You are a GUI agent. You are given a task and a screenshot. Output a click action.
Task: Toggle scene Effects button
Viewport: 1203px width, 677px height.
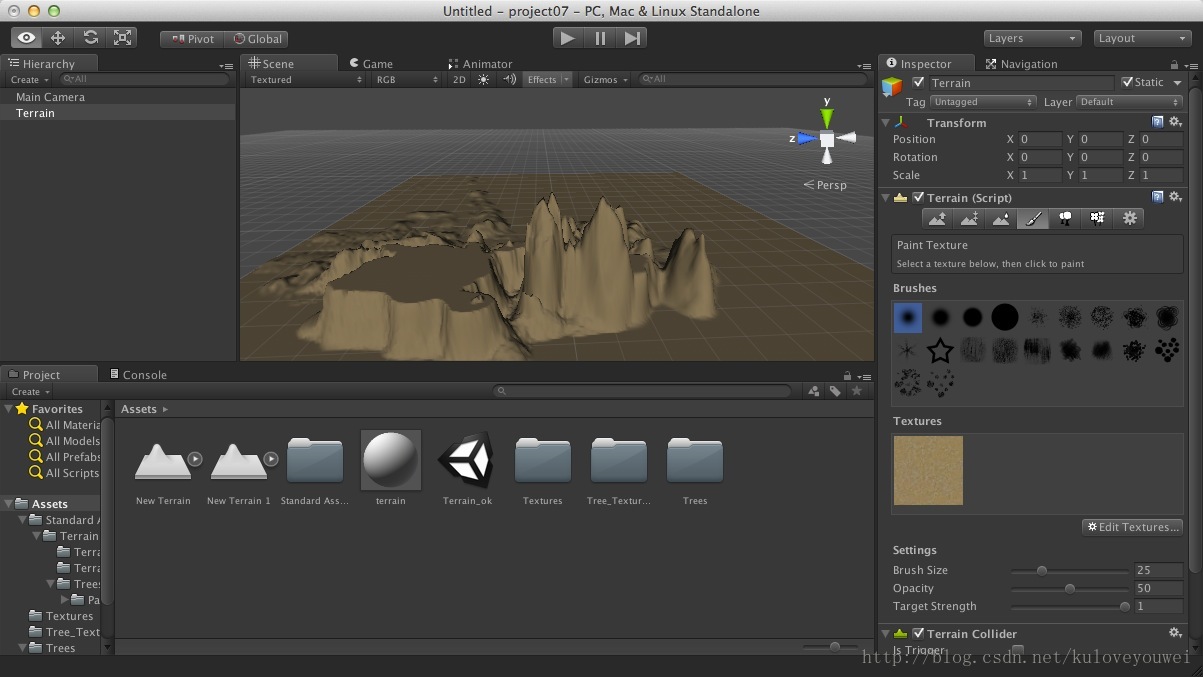pos(542,79)
